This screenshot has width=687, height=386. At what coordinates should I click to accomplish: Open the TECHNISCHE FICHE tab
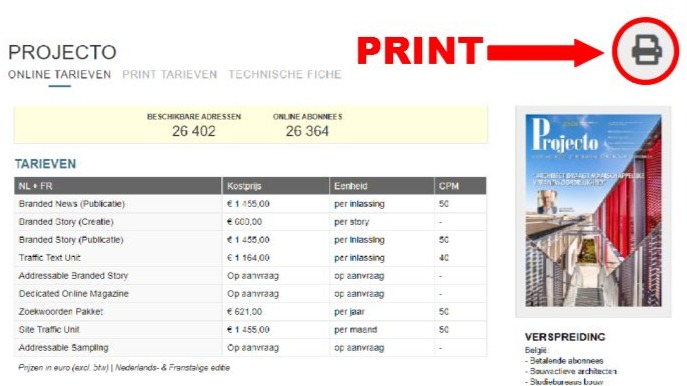pyautogui.click(x=285, y=74)
